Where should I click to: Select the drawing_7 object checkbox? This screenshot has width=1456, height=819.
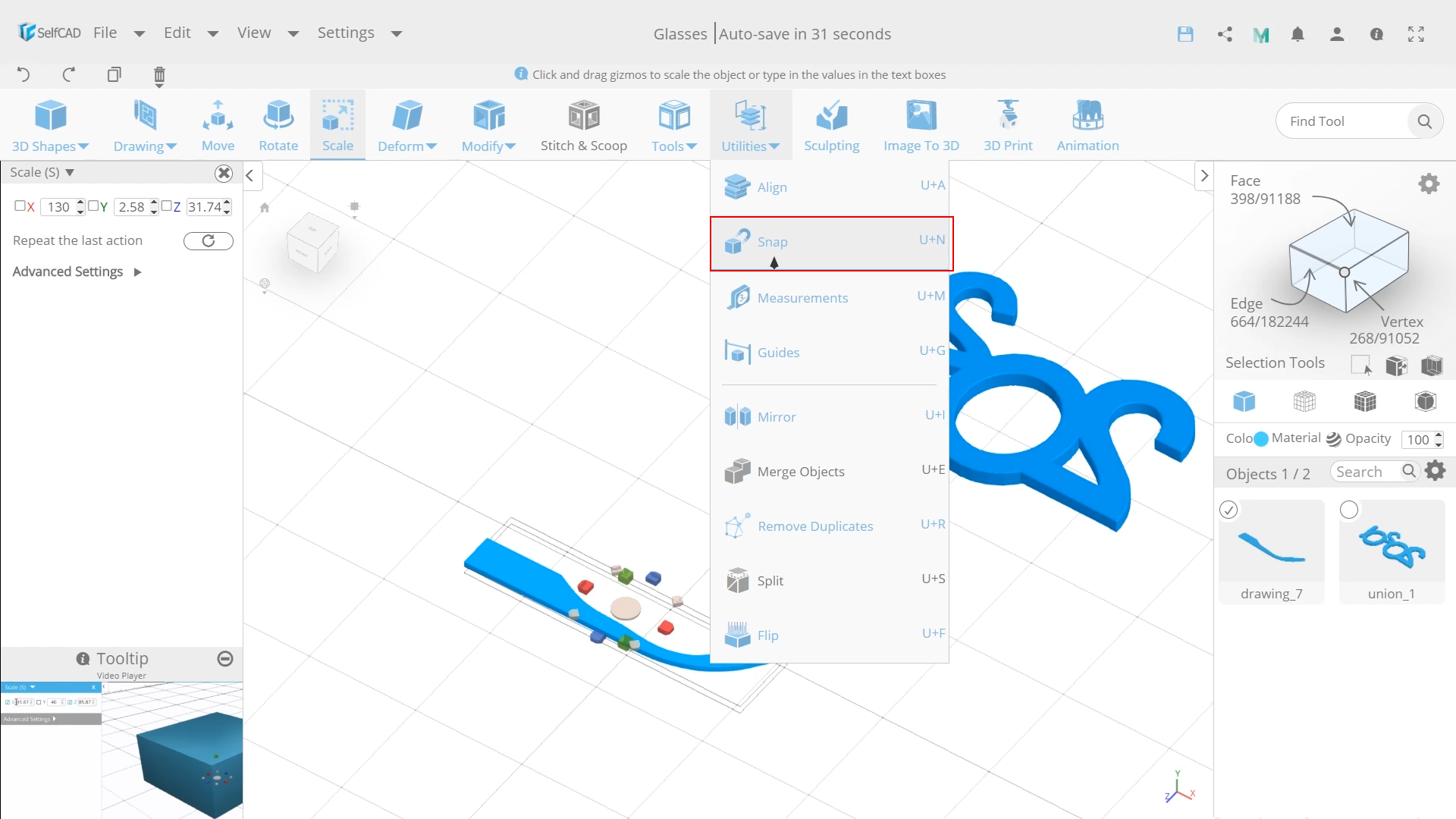click(1228, 510)
